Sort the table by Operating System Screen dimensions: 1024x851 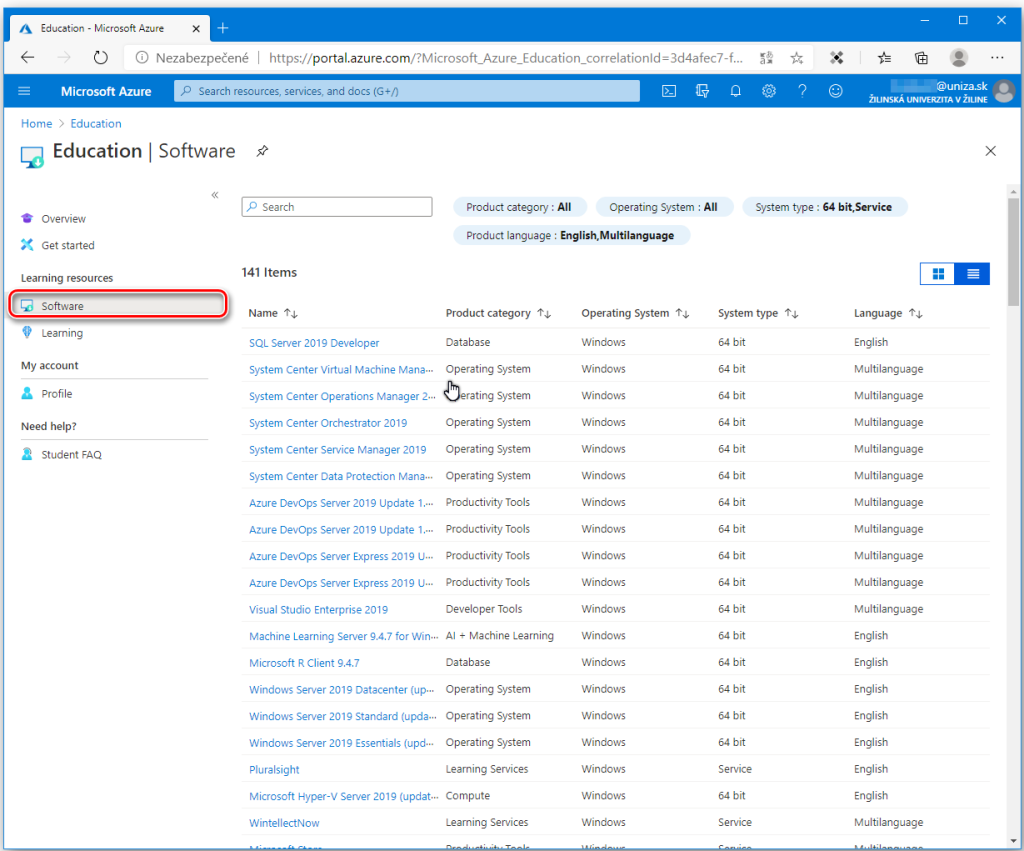[x=635, y=313]
